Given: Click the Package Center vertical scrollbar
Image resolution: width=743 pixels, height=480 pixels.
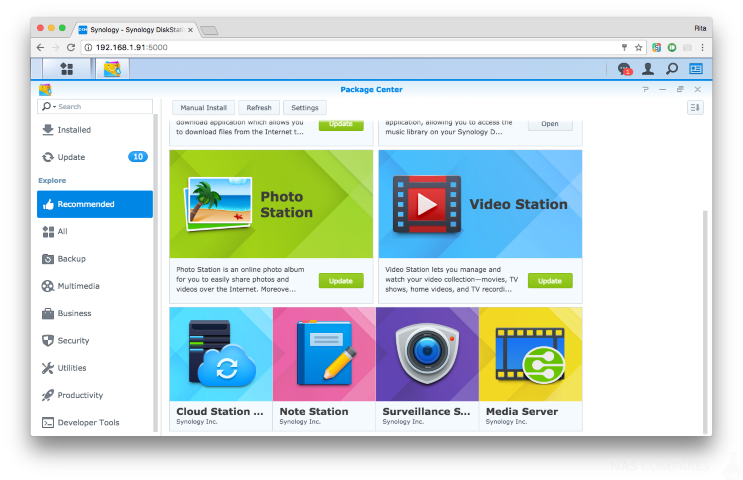Looking at the screenshot, I should (705, 322).
